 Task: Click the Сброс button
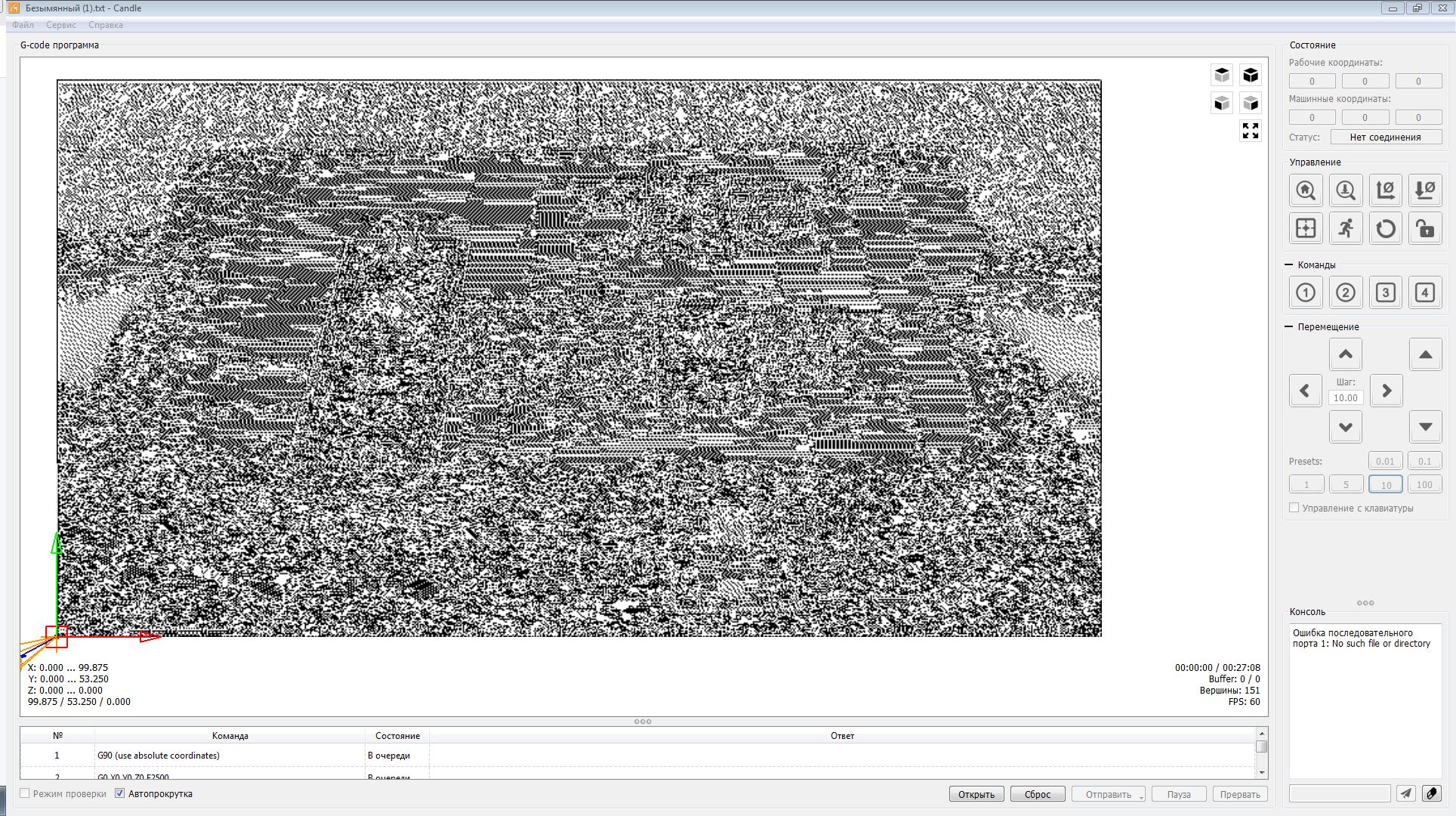coord(1037,794)
